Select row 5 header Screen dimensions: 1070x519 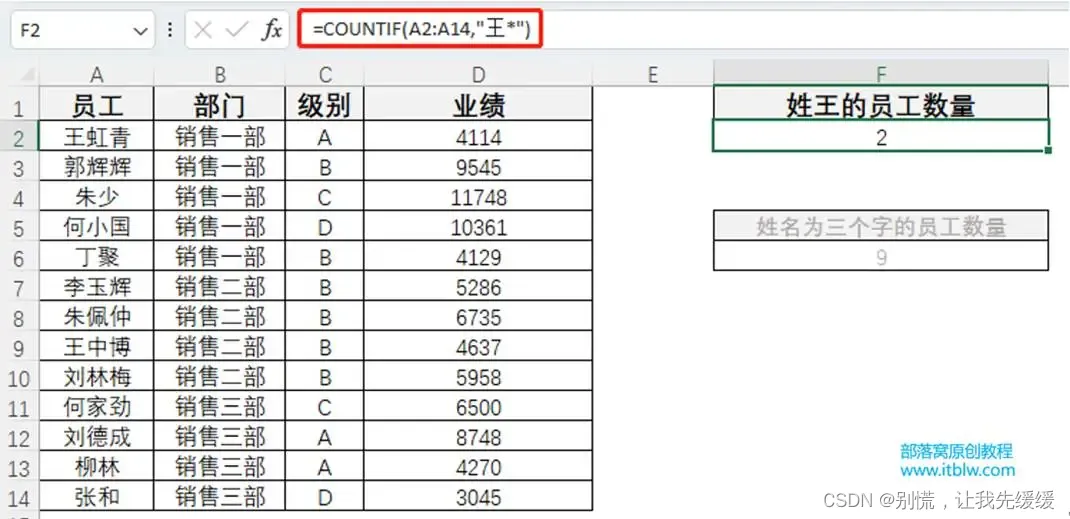[x=19, y=228]
